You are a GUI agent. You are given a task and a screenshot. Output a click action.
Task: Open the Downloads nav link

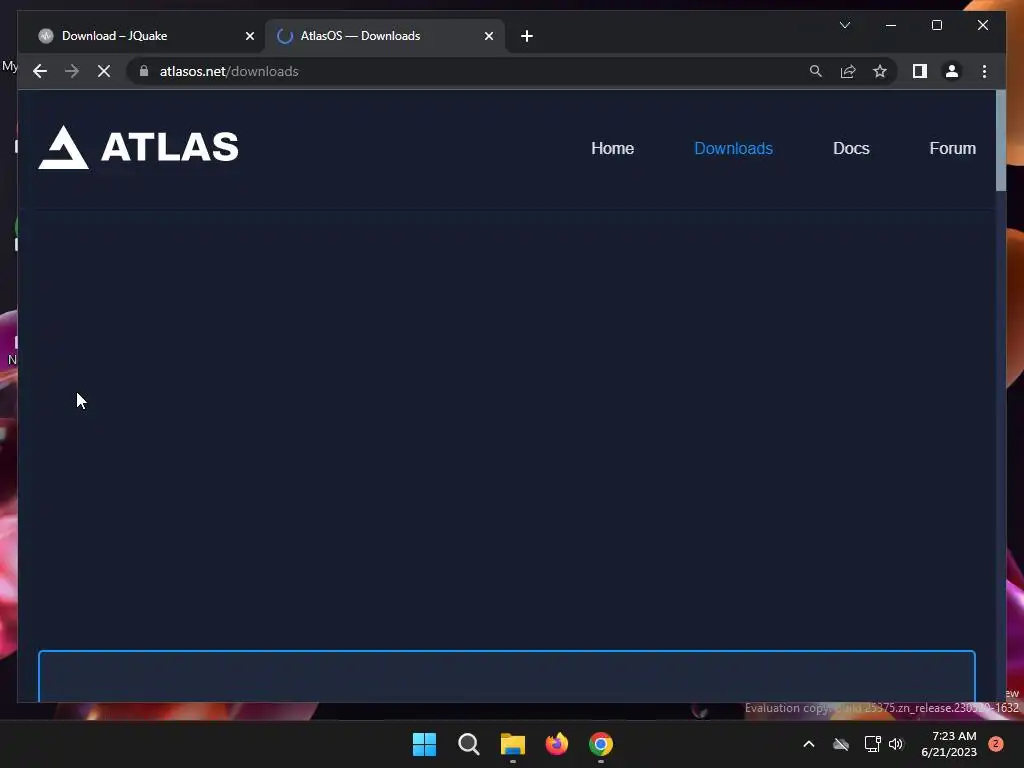point(733,148)
